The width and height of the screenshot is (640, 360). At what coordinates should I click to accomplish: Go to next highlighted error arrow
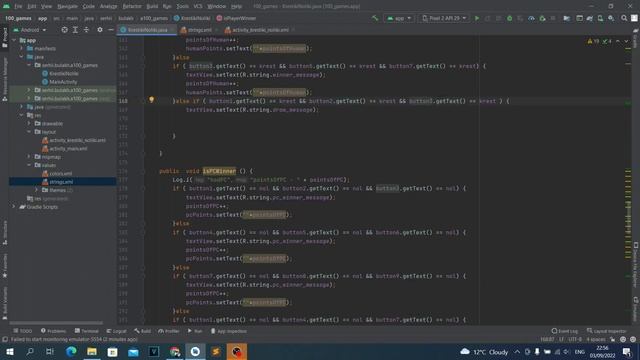[x=626, y=41]
